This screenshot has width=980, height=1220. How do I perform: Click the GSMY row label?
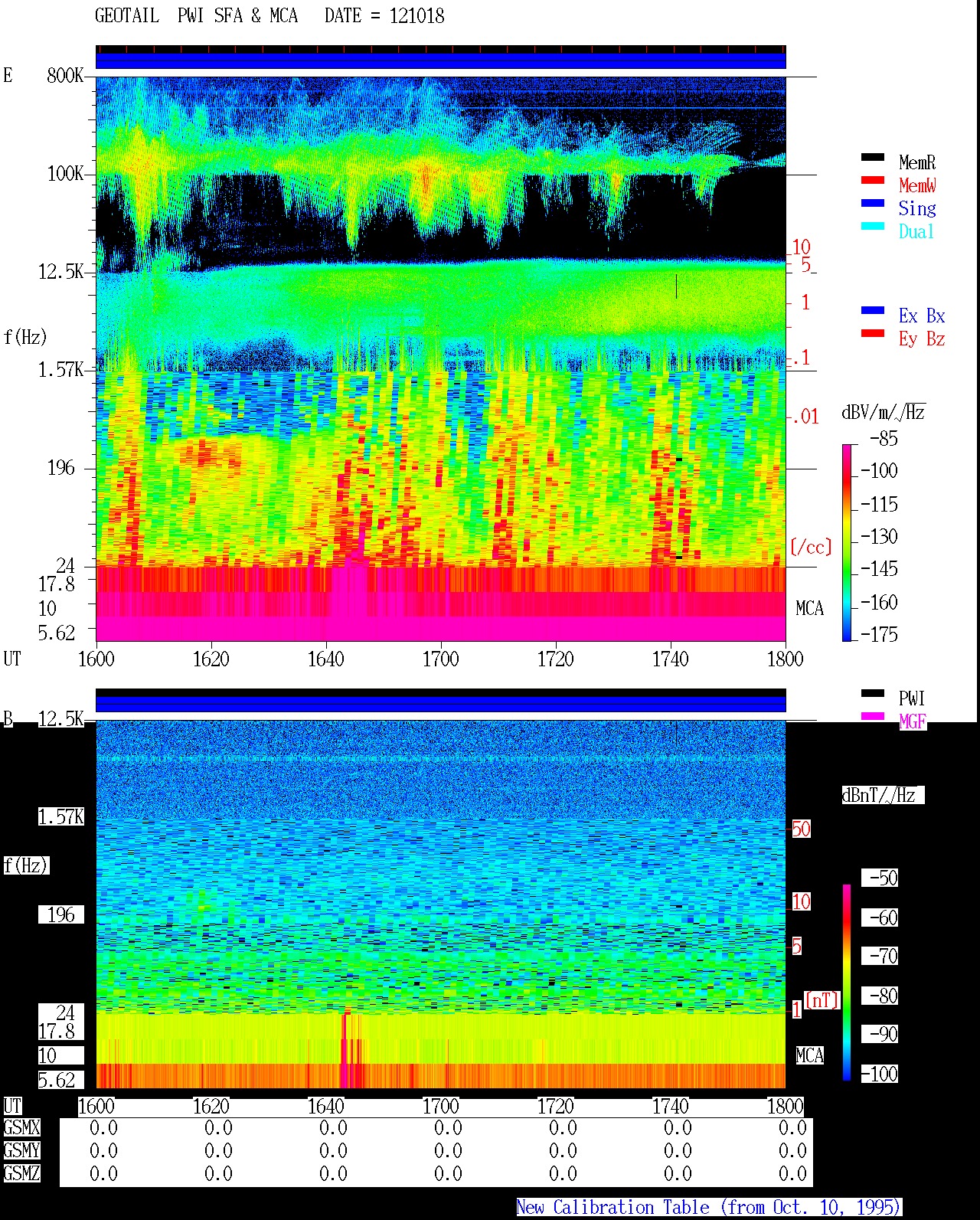[21, 1150]
